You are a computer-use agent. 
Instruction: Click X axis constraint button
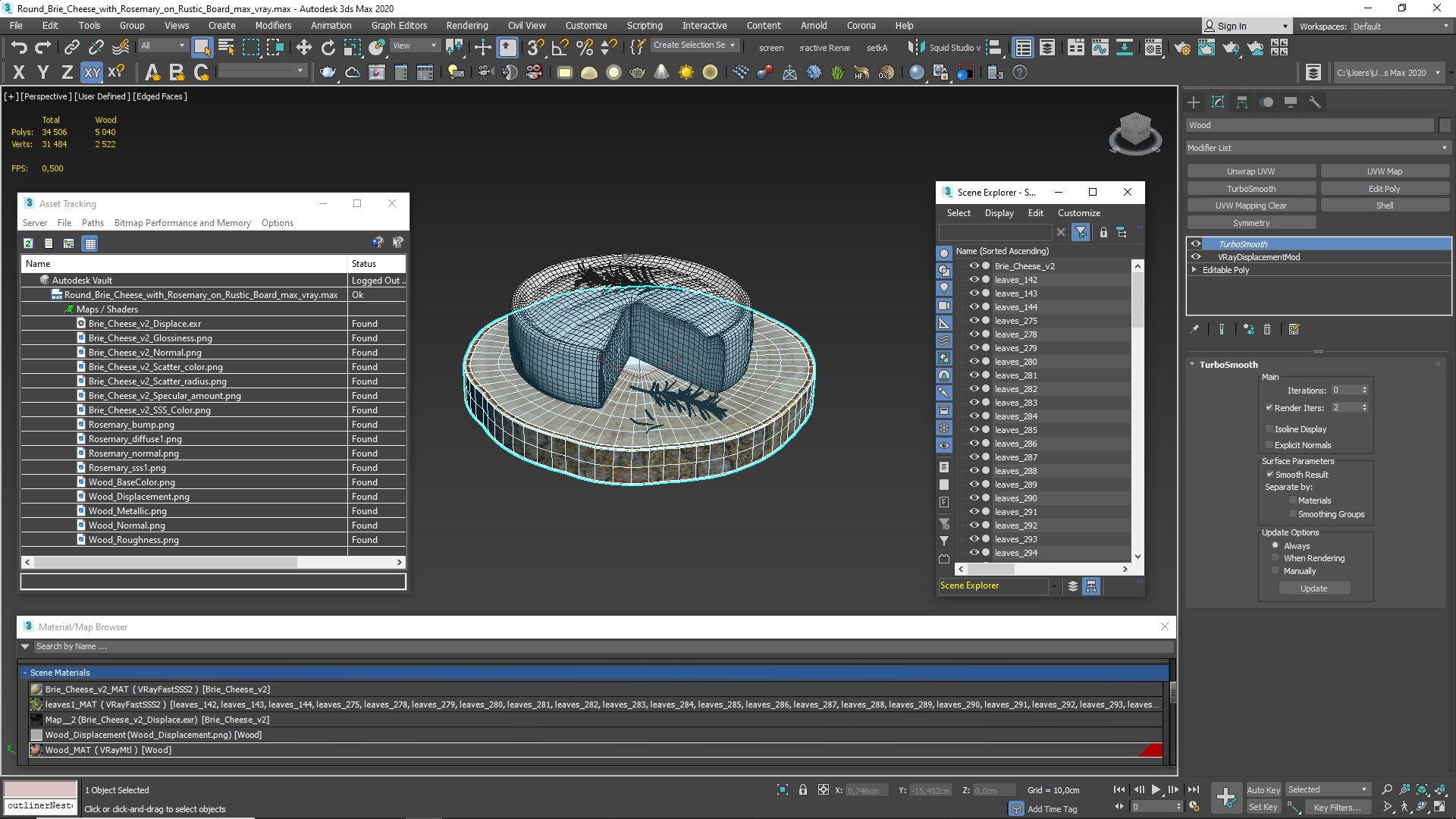[19, 73]
